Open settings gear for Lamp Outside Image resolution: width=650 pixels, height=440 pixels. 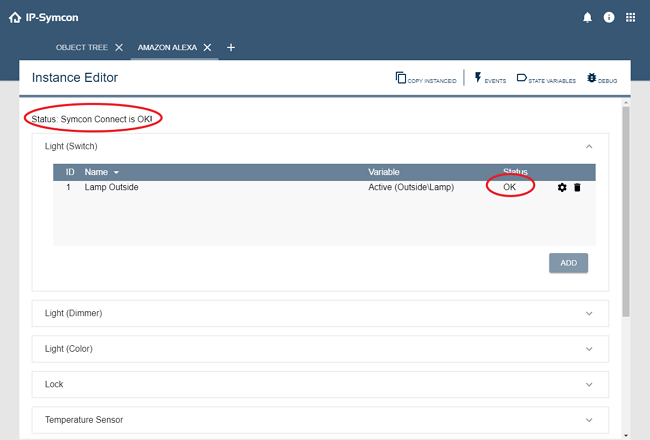point(562,187)
